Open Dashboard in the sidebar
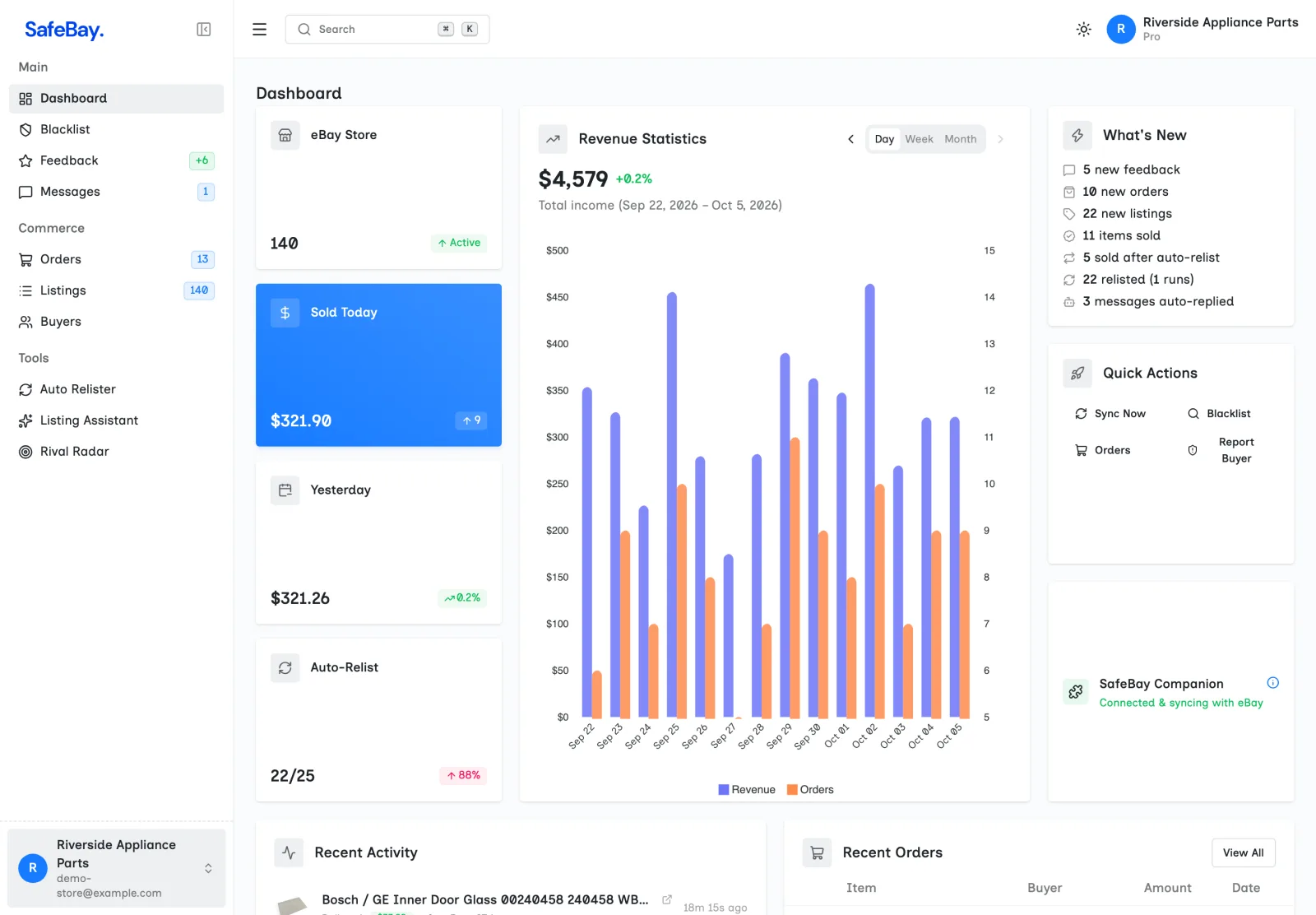1316x915 pixels. (116, 99)
